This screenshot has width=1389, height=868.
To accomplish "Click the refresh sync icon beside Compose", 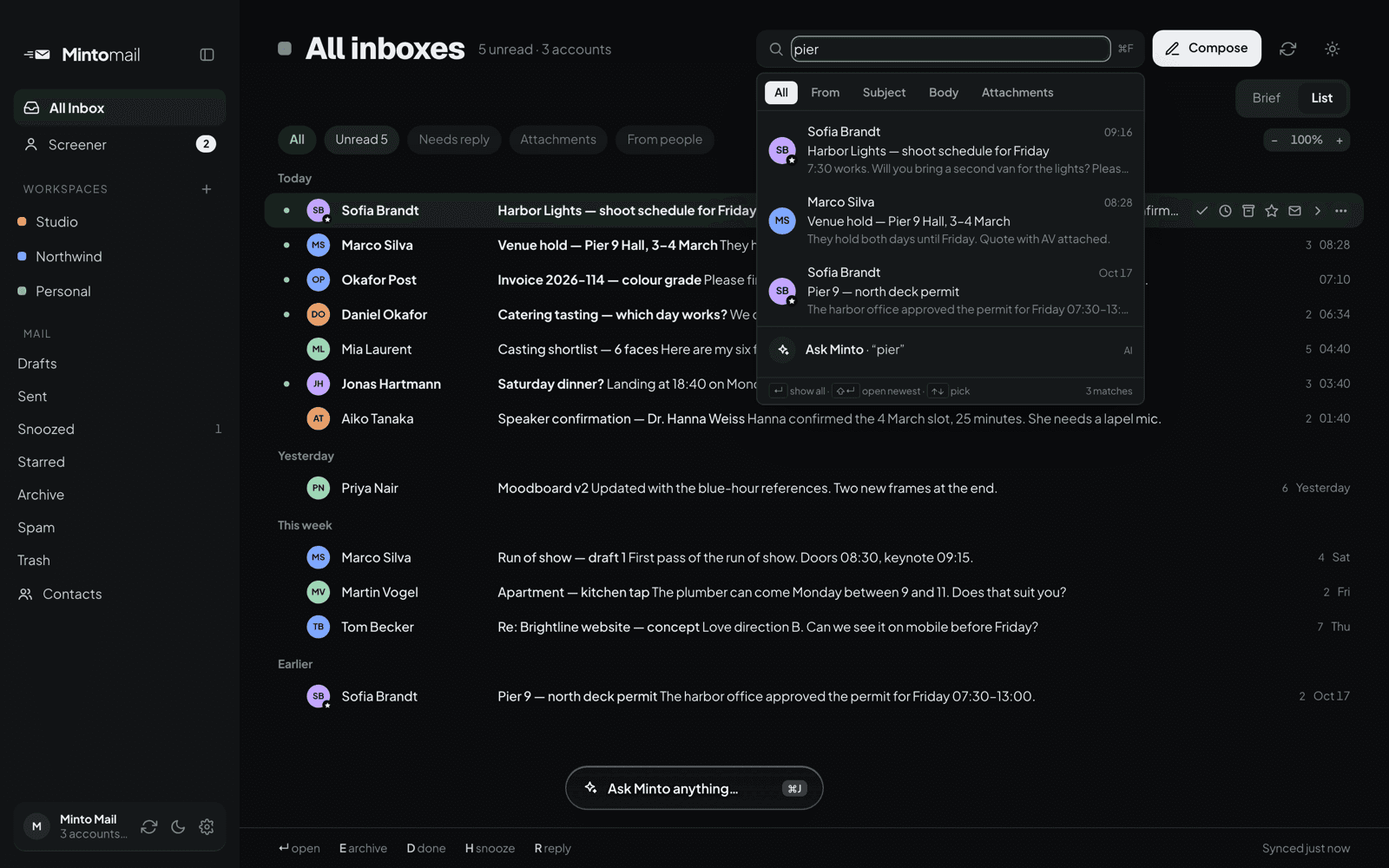I will [1288, 49].
